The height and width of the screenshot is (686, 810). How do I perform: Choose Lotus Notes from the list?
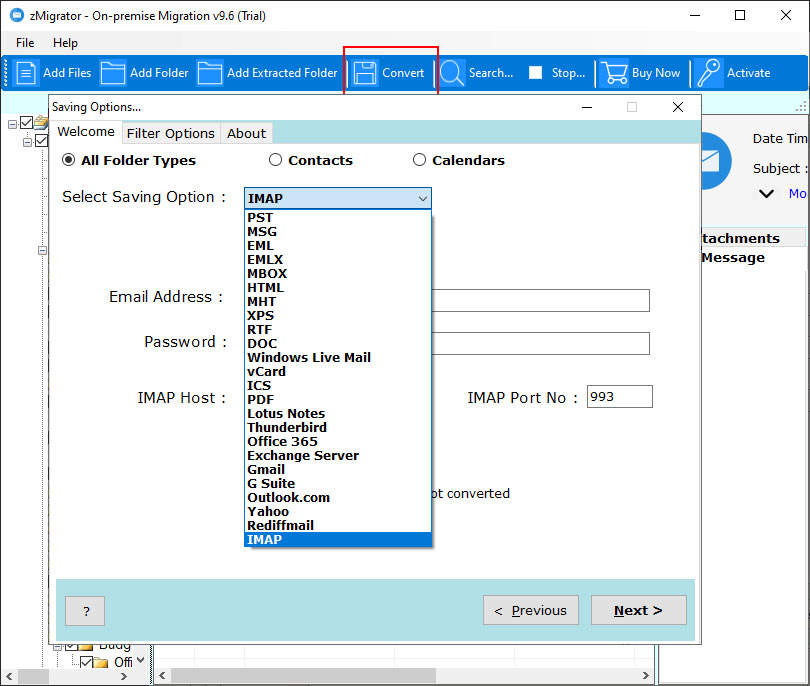click(338, 413)
